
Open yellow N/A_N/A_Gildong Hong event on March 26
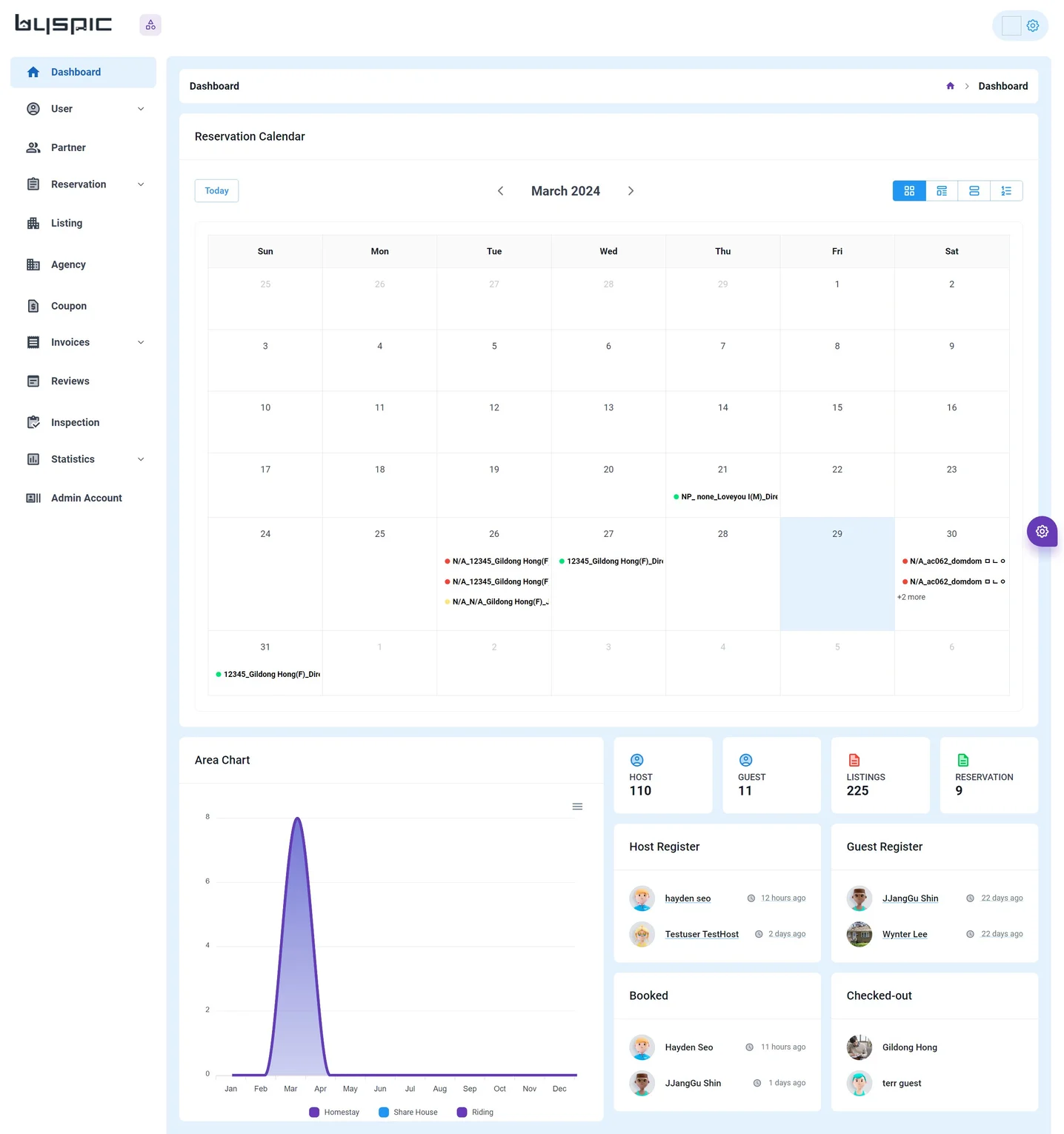(496, 601)
